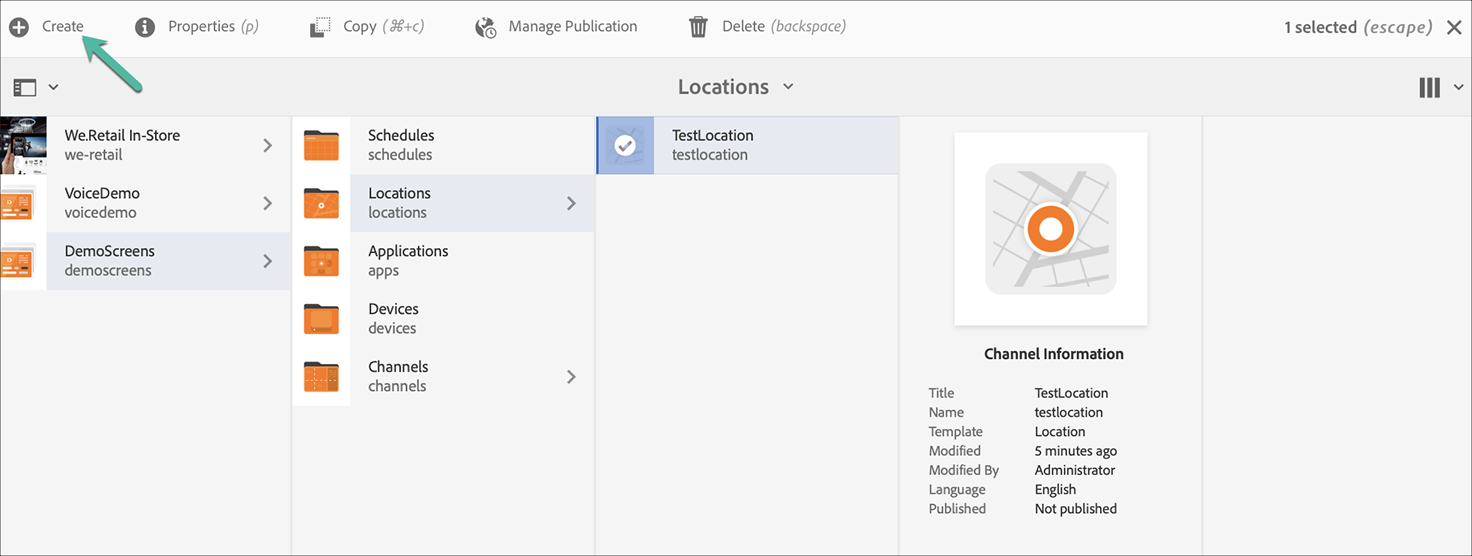Click the Copy icon in toolbar

(x=320, y=27)
